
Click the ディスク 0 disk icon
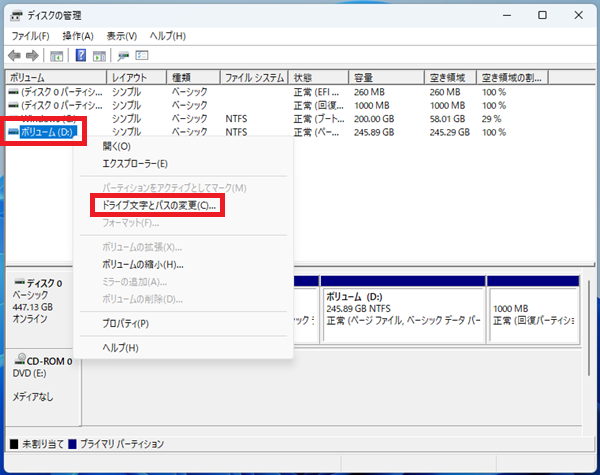pyautogui.click(x=20, y=282)
